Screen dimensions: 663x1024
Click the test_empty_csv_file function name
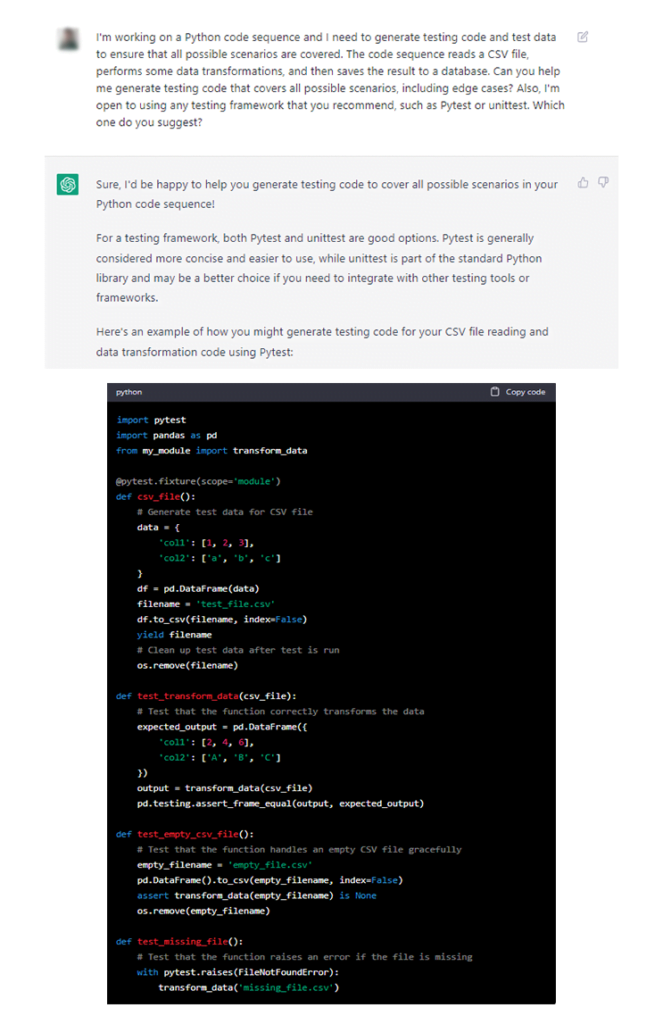point(187,835)
